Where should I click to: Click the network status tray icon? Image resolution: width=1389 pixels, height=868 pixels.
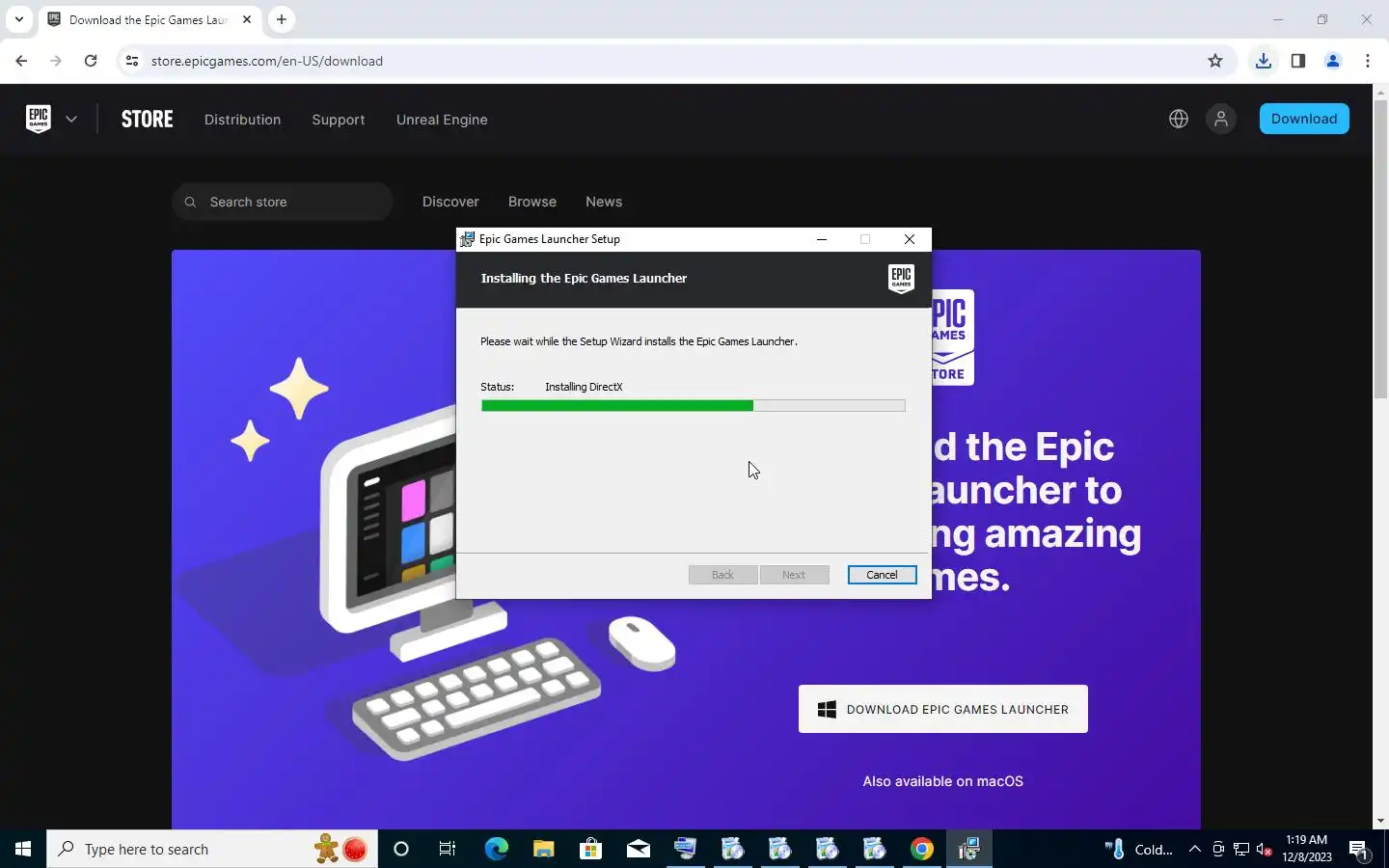(1241, 850)
